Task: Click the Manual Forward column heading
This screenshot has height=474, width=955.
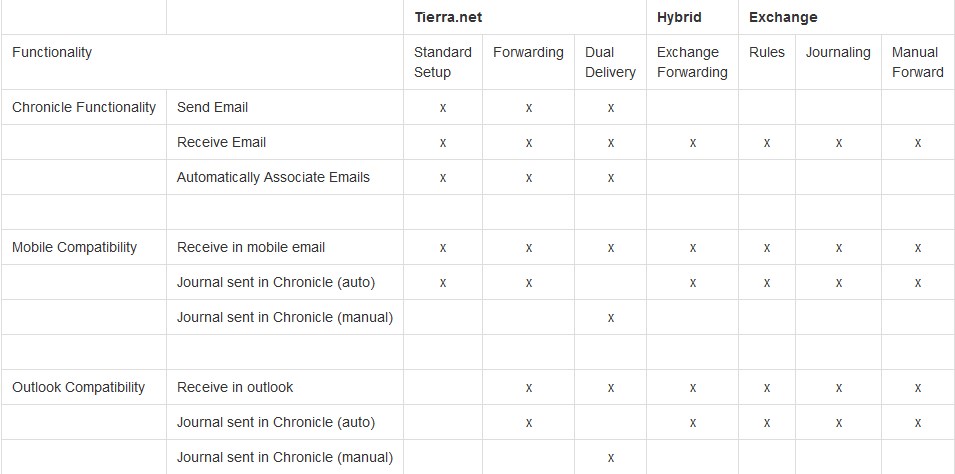Action: coord(917,62)
